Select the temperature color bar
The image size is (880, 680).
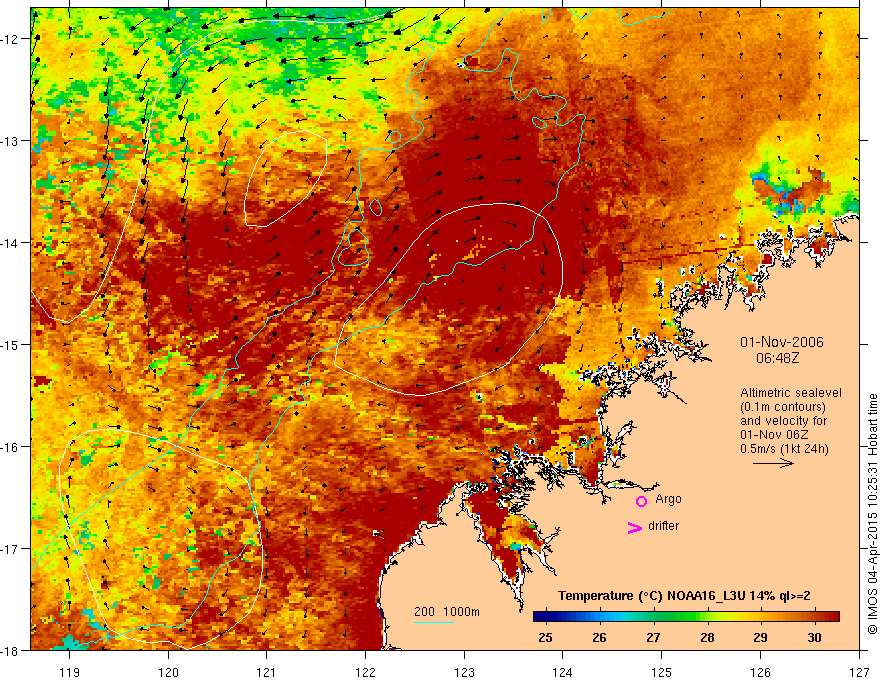coord(686,617)
